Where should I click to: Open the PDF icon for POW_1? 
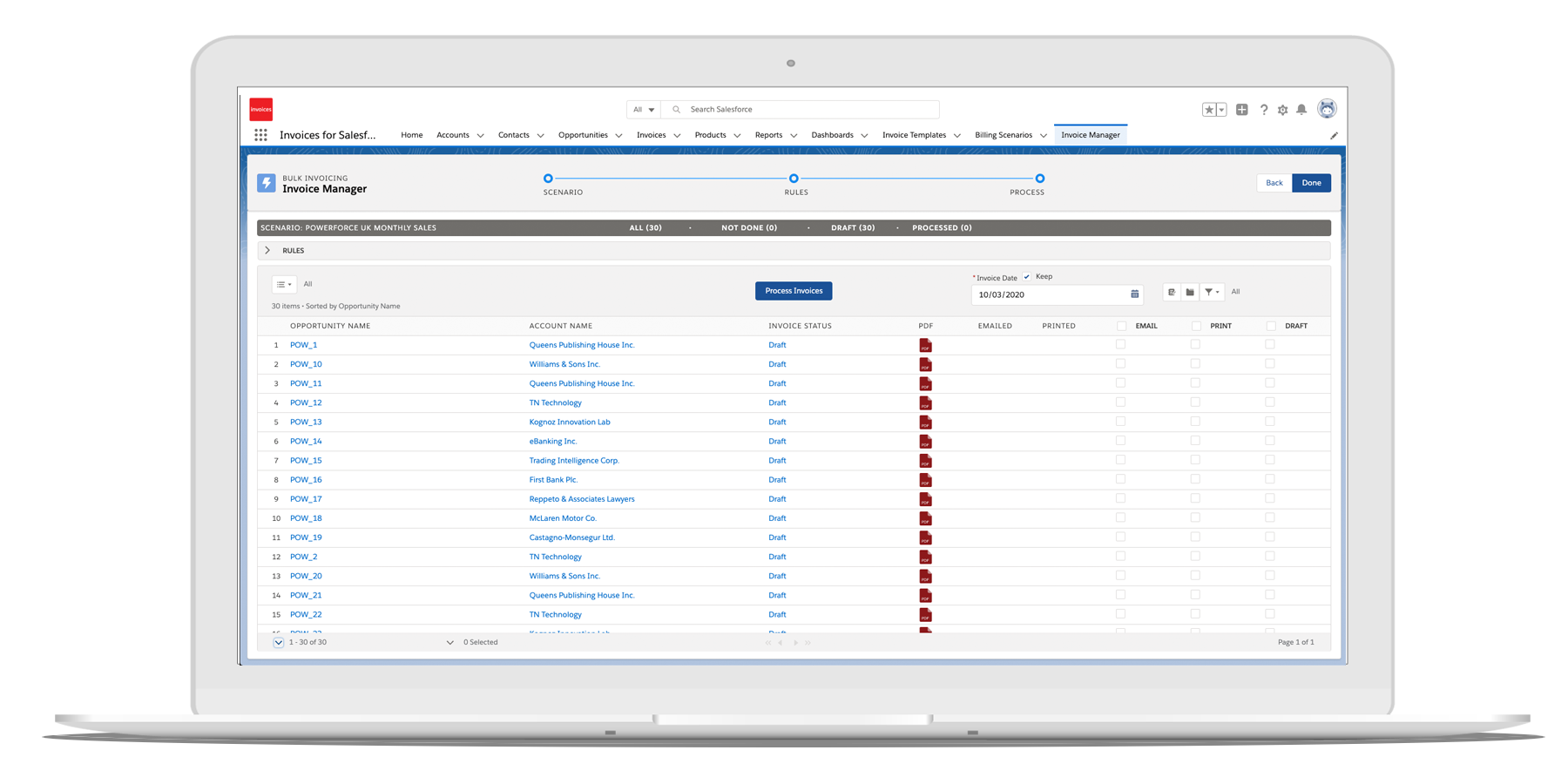pyautogui.click(x=925, y=346)
